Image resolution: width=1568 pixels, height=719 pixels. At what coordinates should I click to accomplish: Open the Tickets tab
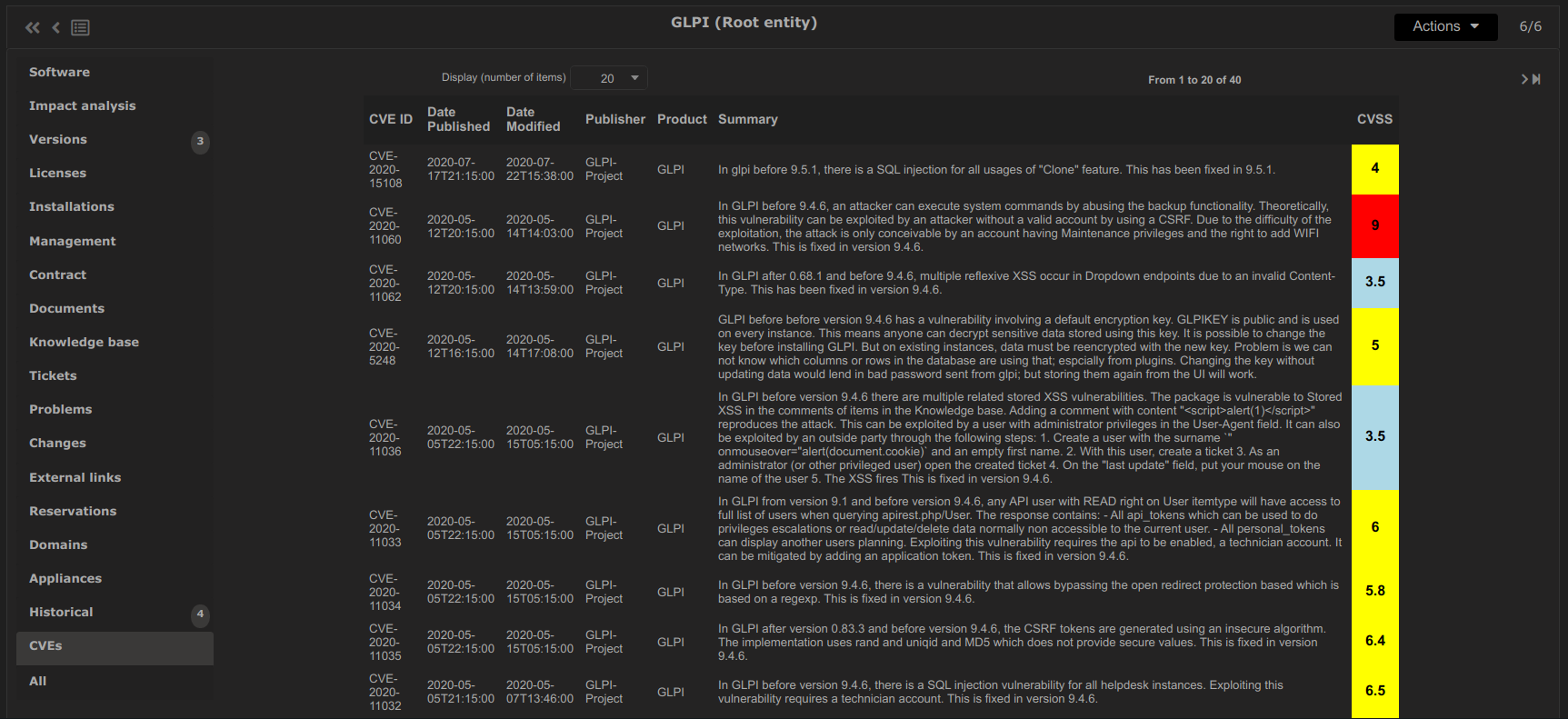coord(53,375)
